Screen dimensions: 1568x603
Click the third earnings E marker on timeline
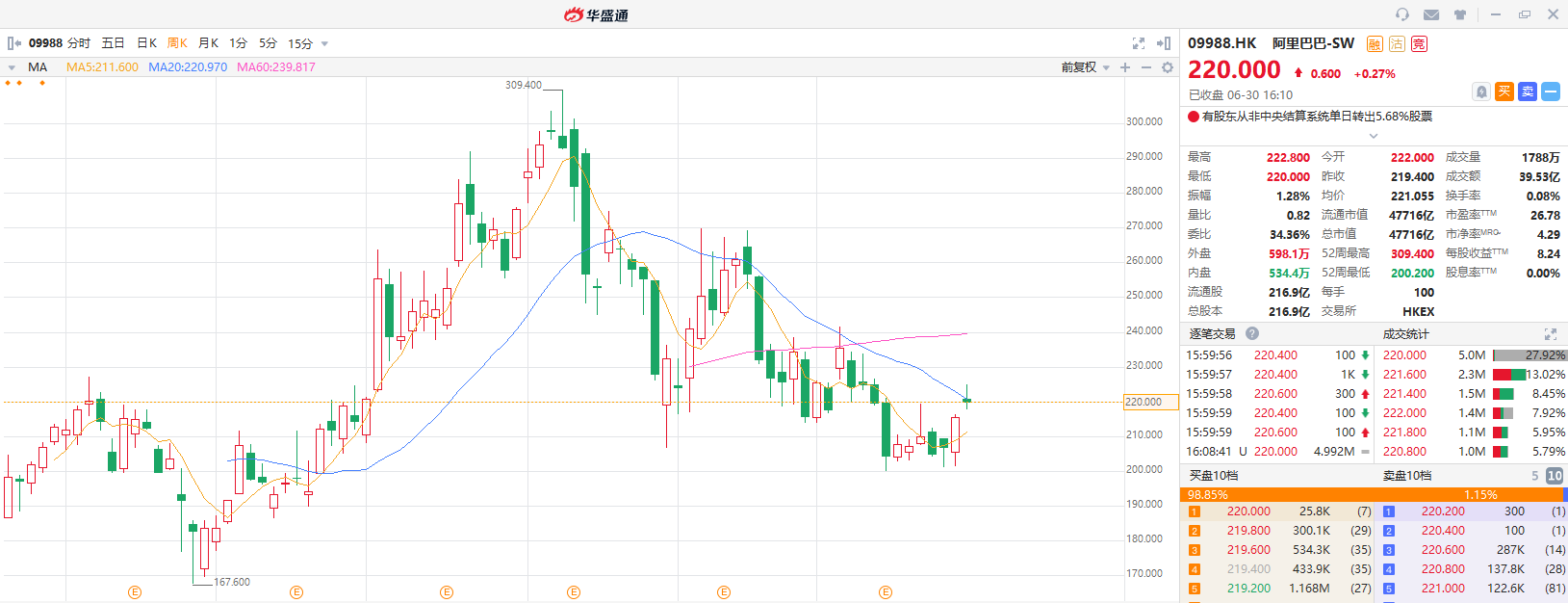[x=447, y=592]
